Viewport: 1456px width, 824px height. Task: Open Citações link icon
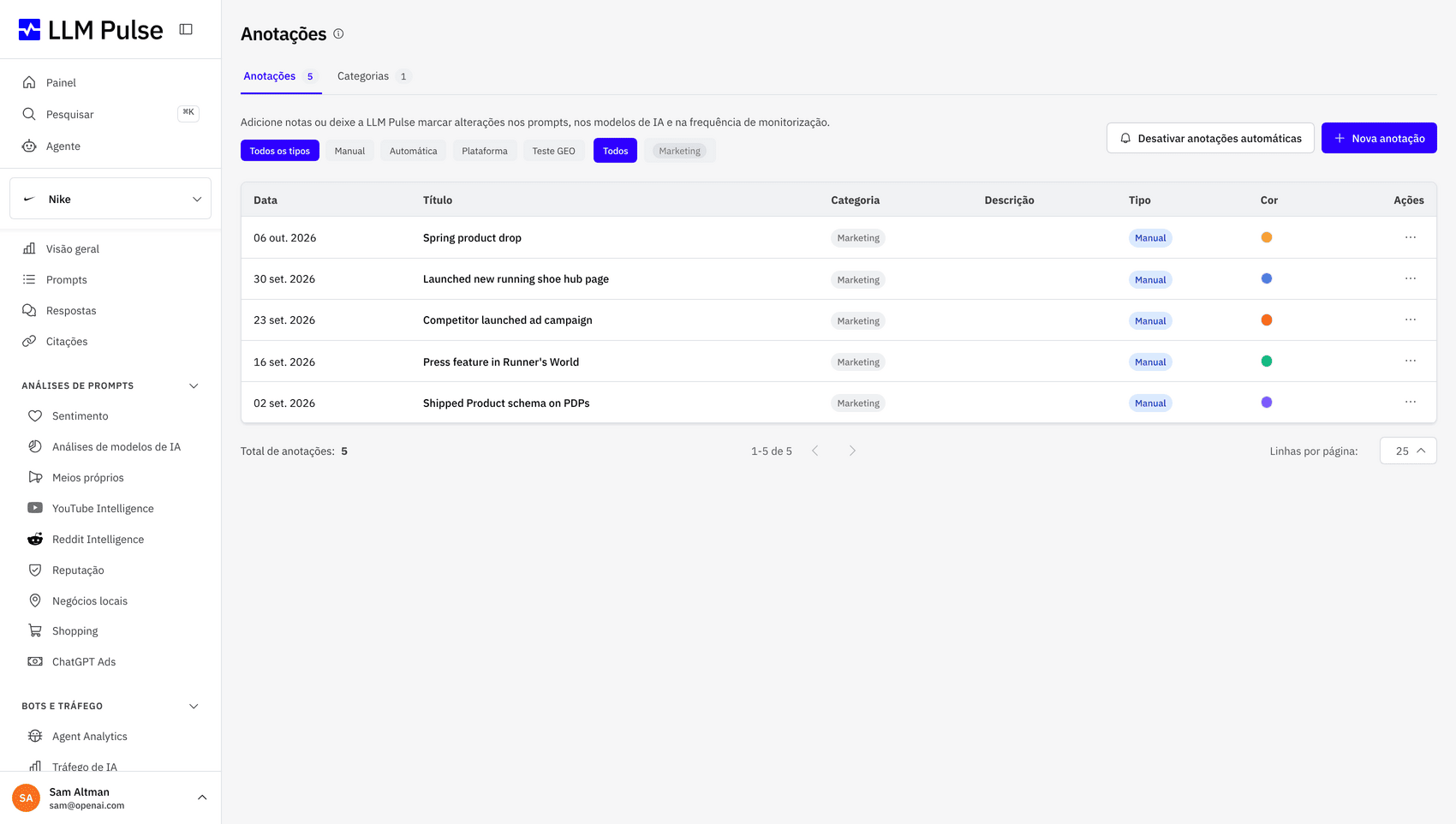[29, 341]
